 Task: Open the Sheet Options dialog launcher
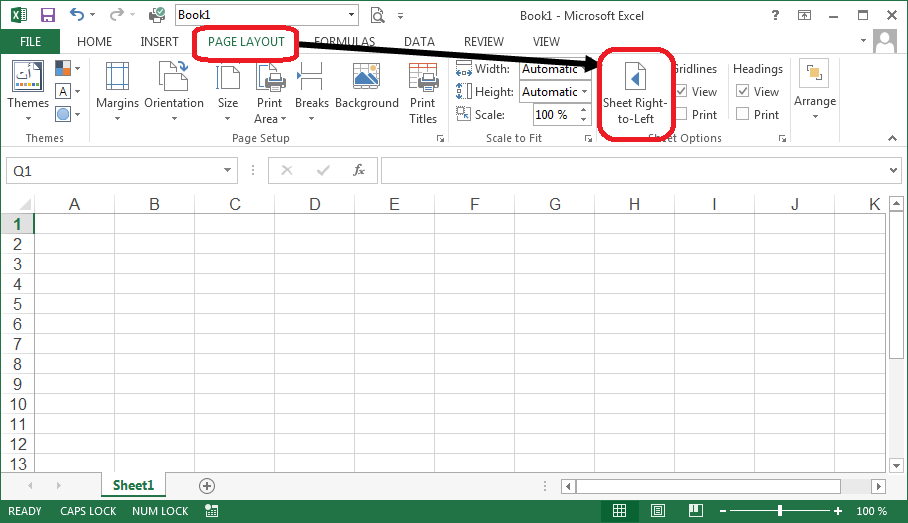pos(782,138)
